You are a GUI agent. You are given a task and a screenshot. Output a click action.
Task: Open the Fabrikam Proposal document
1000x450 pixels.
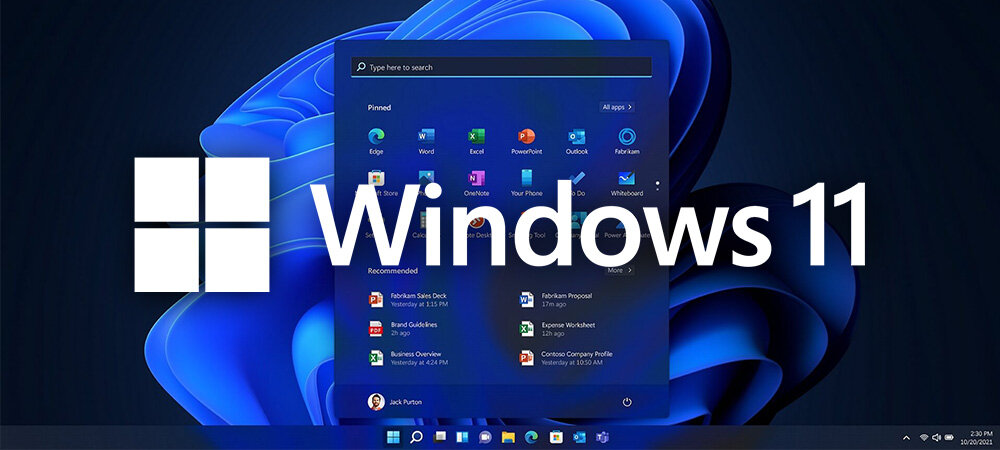pyautogui.click(x=556, y=300)
